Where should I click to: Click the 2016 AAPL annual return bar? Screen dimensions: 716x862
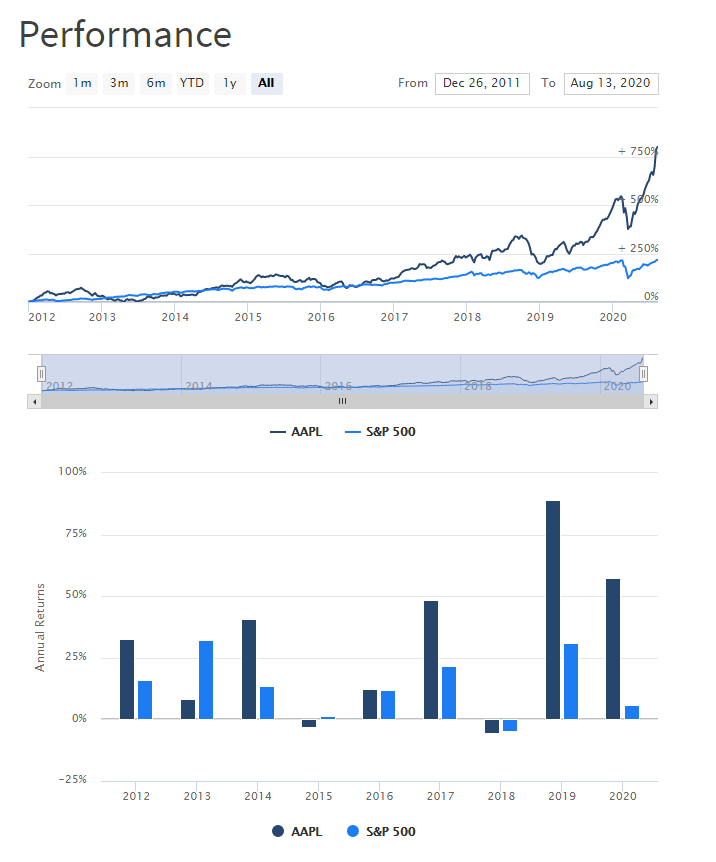[370, 704]
